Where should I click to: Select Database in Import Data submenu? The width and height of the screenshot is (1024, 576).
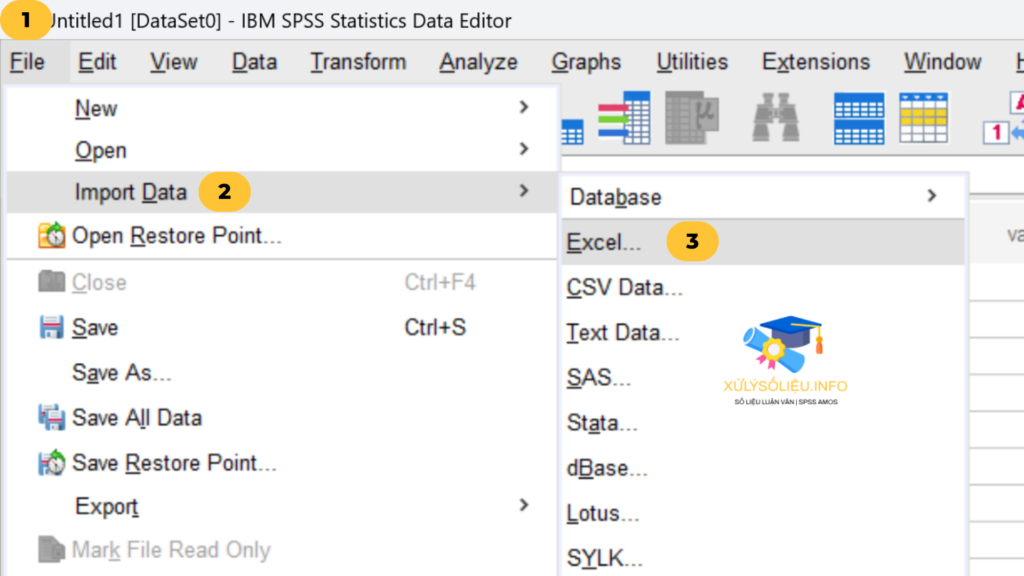pyautogui.click(x=763, y=197)
